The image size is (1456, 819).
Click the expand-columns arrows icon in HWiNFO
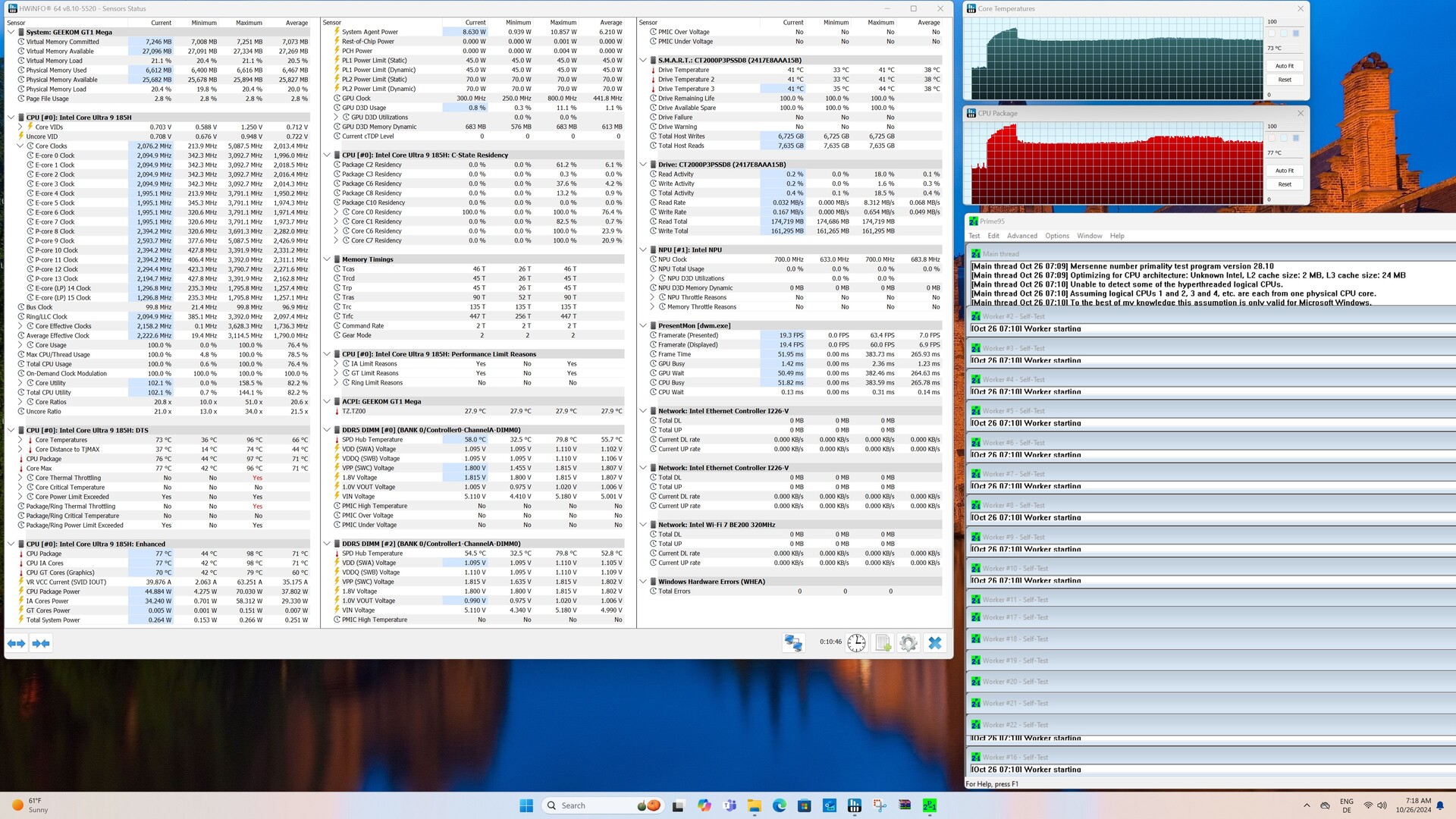tap(16, 643)
